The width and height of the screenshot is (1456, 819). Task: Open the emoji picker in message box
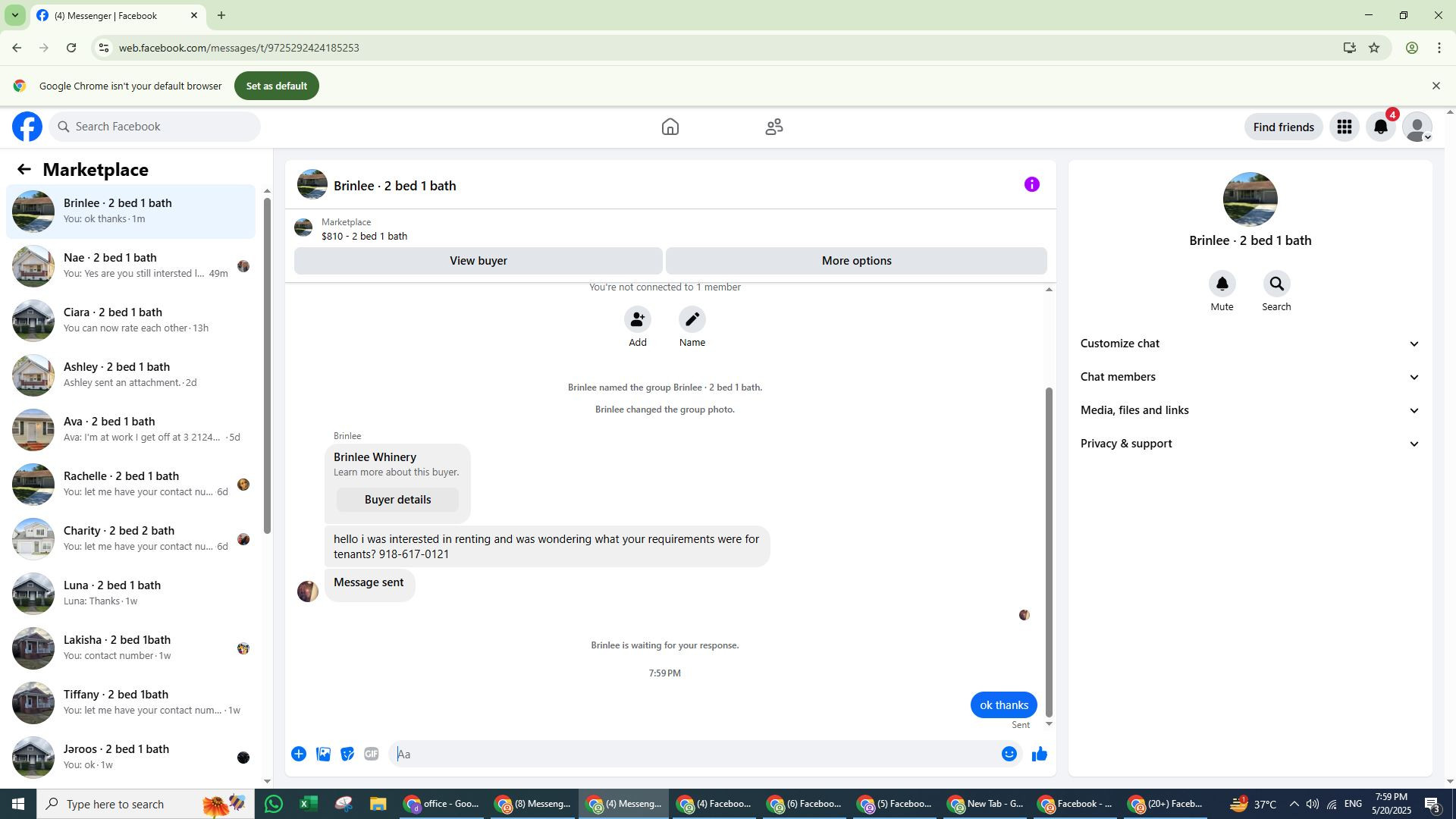(x=1009, y=754)
